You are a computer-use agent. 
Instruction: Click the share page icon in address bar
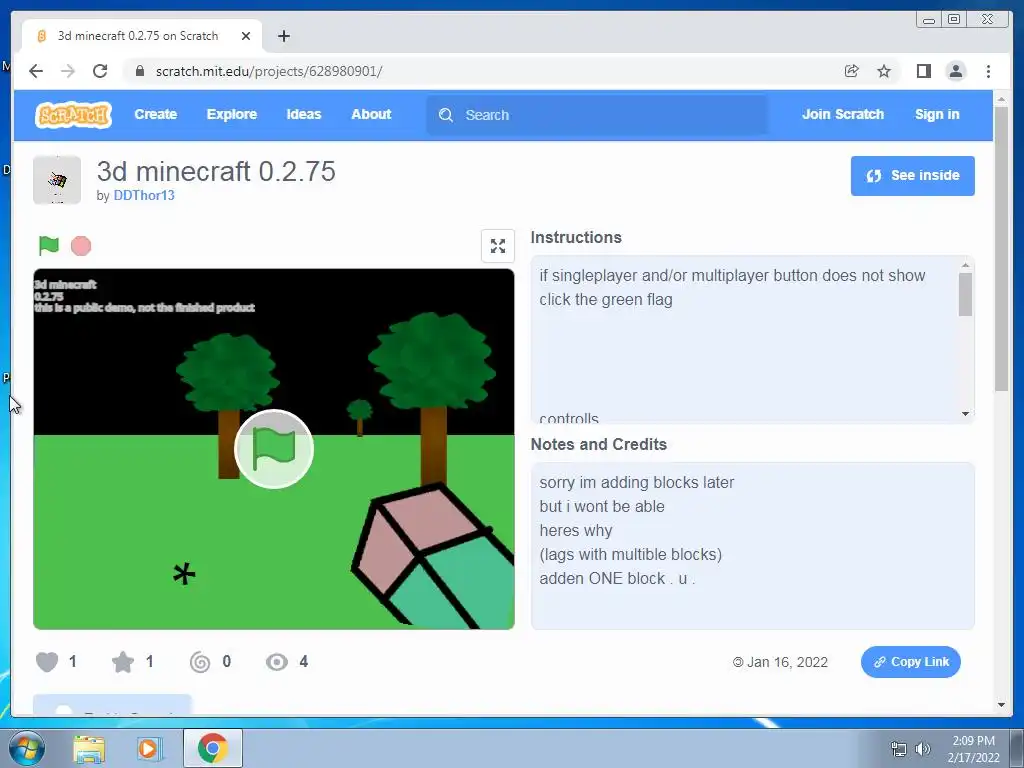tap(852, 71)
